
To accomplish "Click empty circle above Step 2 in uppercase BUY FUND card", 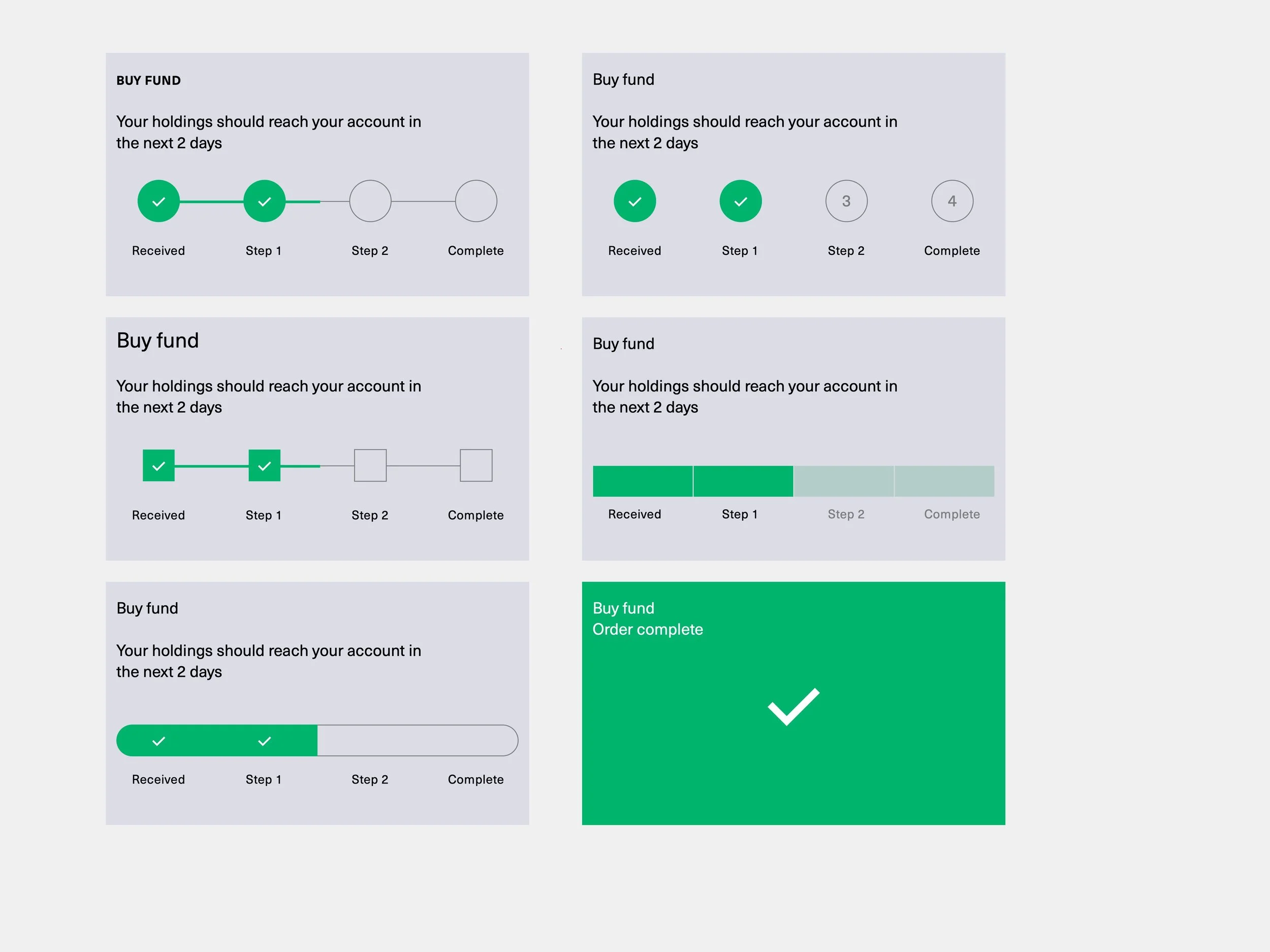I will (370, 202).
